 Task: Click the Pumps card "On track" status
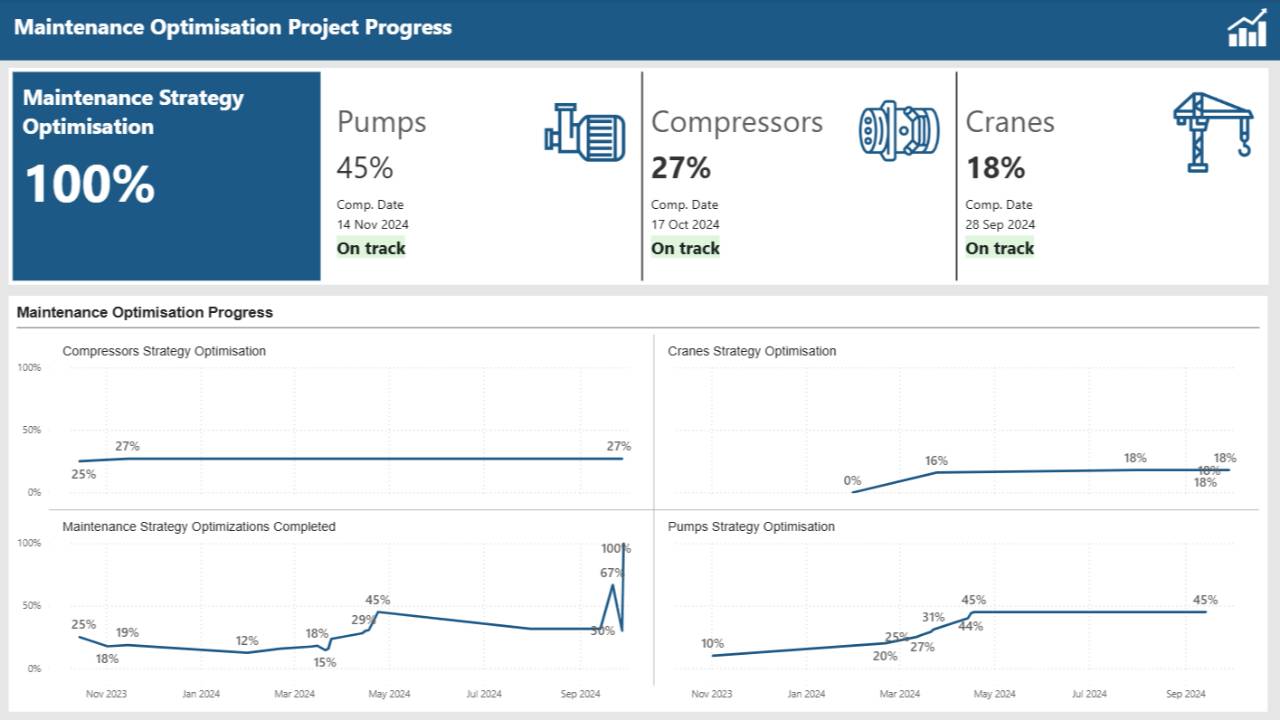[371, 248]
